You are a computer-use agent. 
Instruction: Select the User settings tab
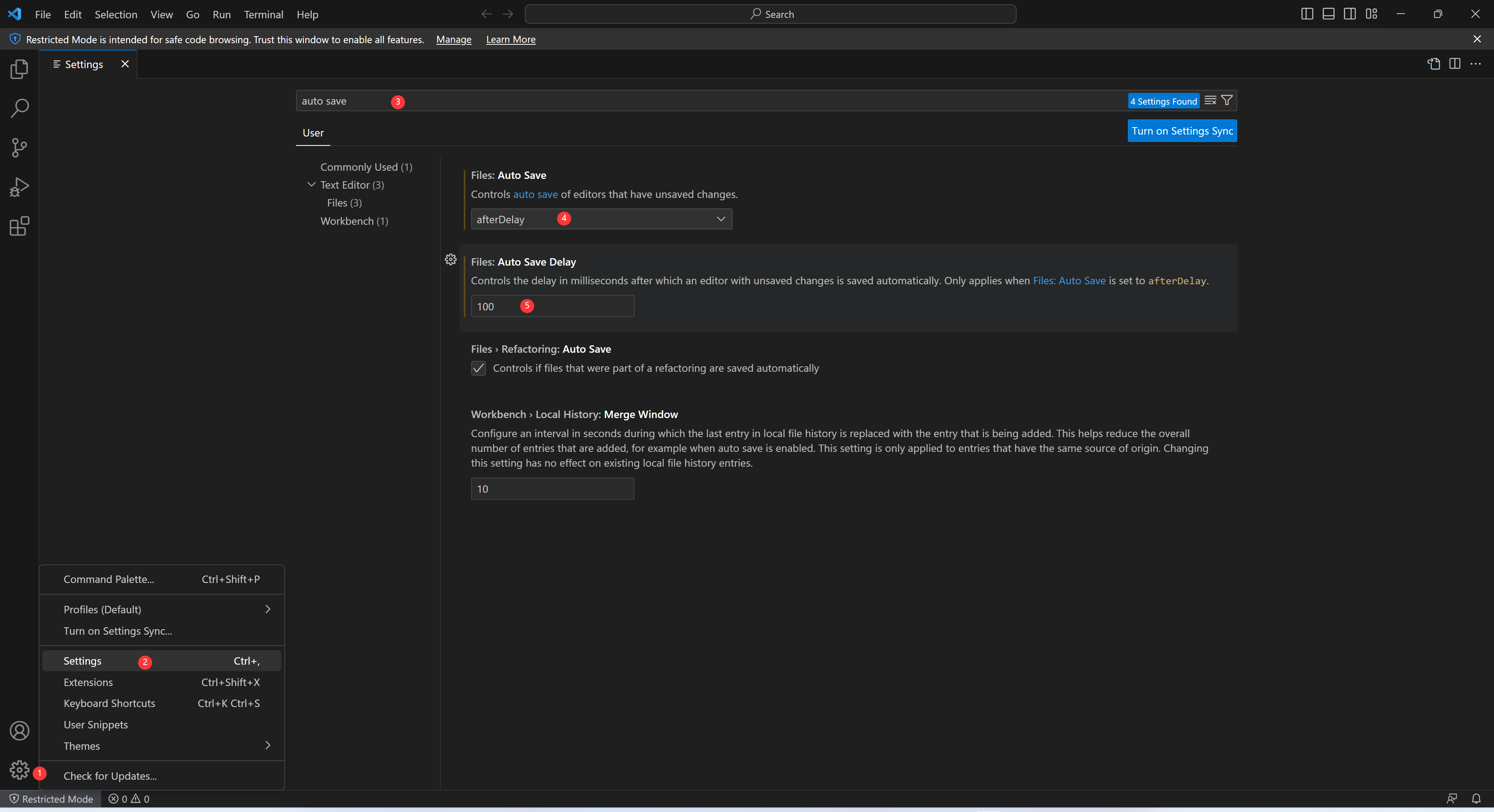[313, 133]
